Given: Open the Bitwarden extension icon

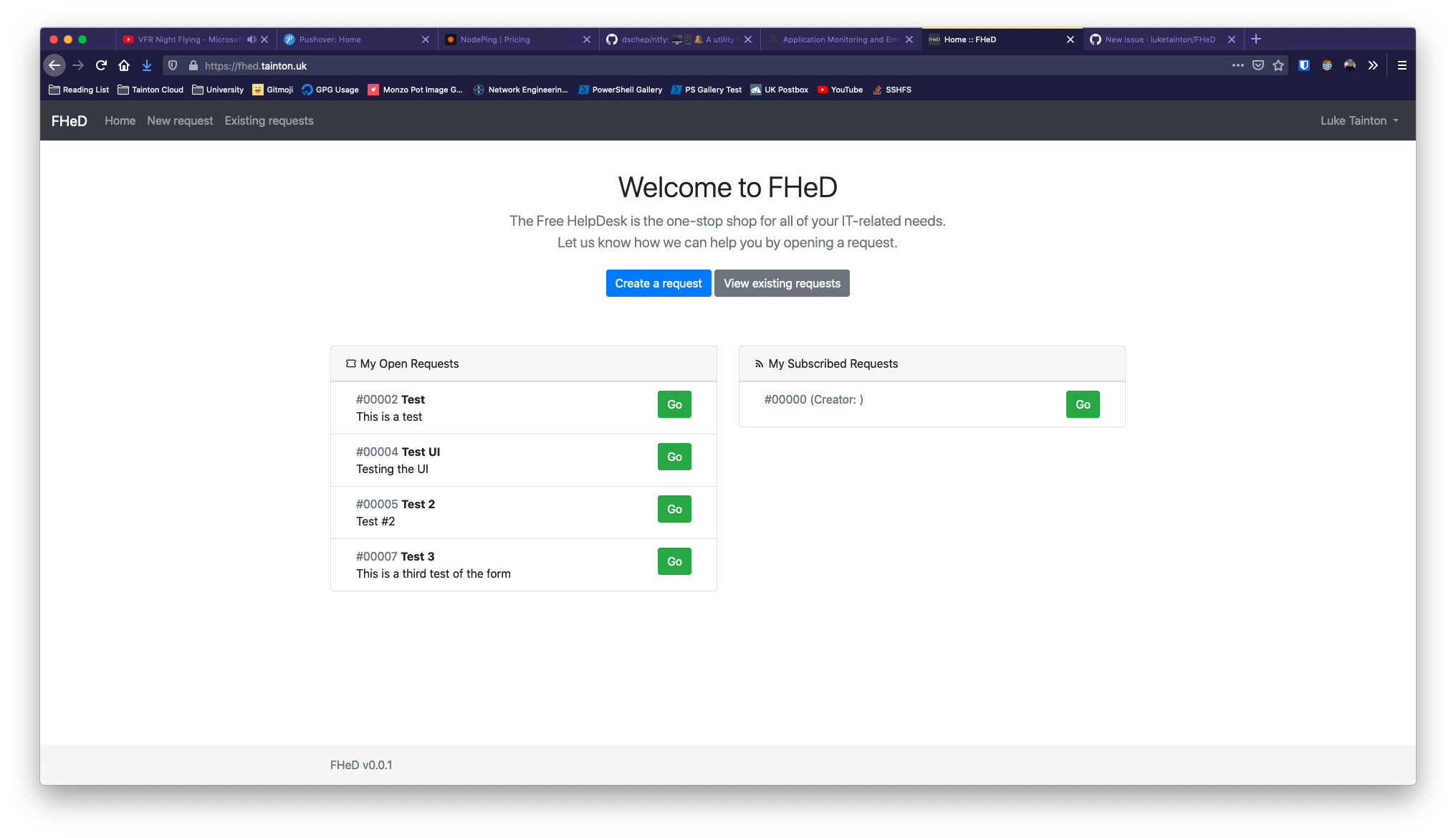Looking at the screenshot, I should coord(1303,65).
